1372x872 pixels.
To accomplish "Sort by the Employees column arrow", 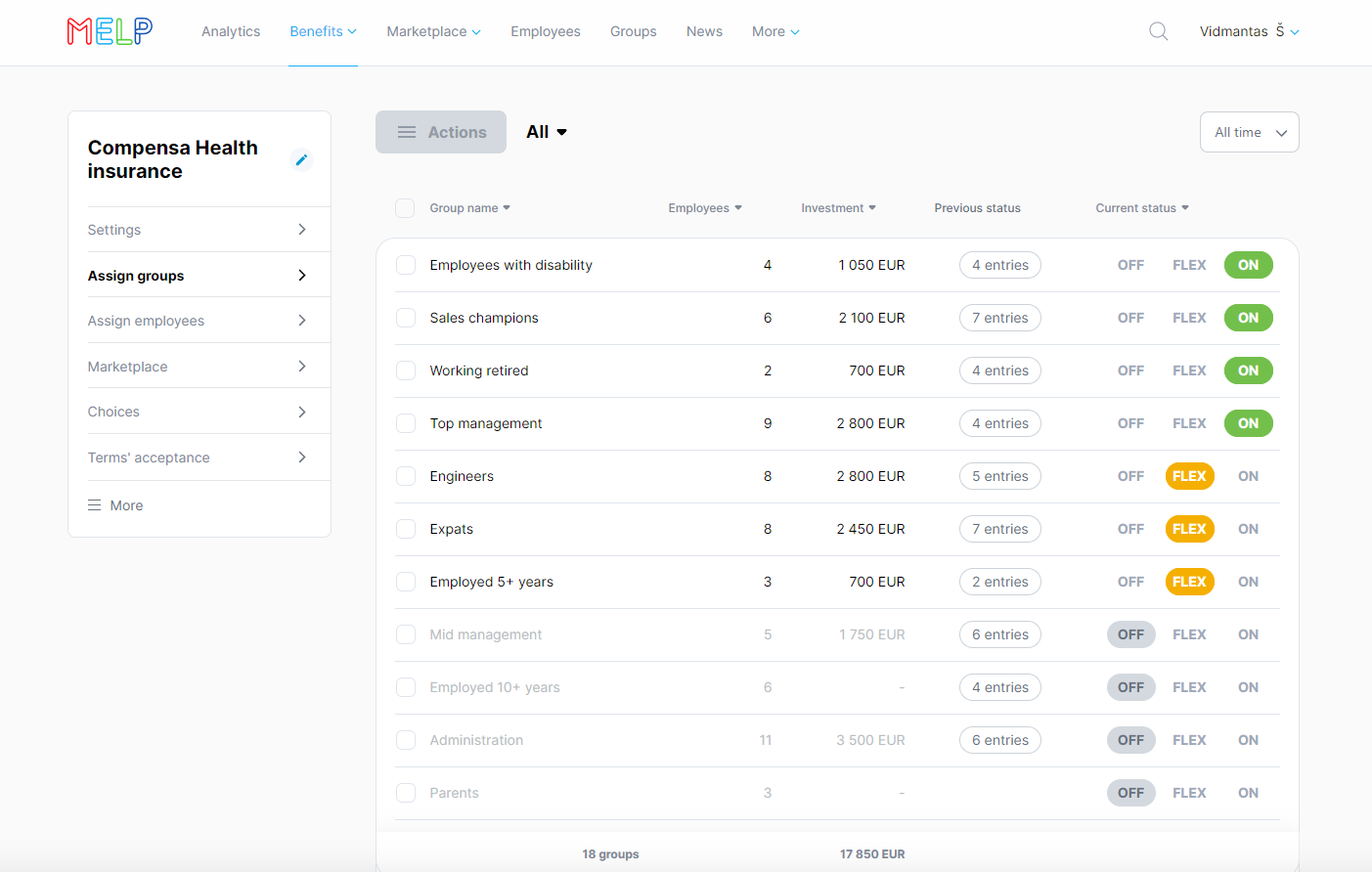I will pyautogui.click(x=738, y=207).
